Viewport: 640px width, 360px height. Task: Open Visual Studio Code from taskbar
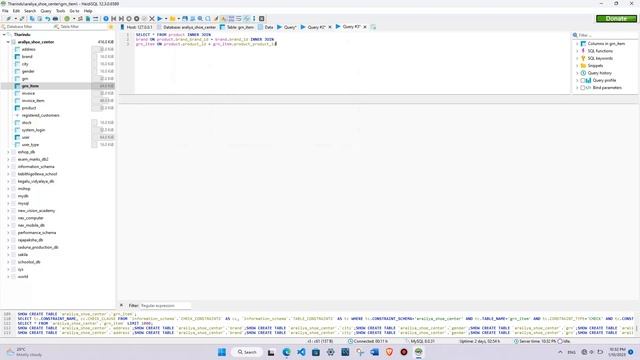[301, 352]
